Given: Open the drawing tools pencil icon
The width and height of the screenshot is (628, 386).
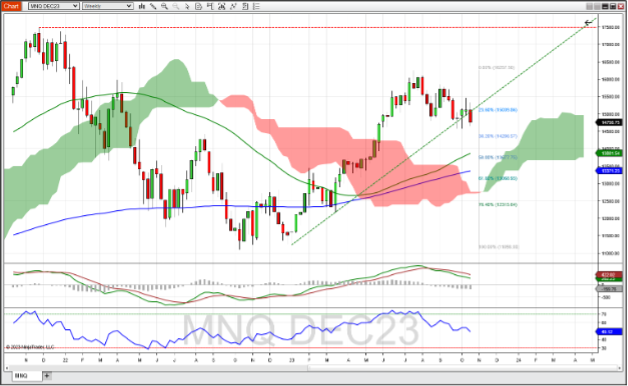Looking at the screenshot, I should [153, 6].
